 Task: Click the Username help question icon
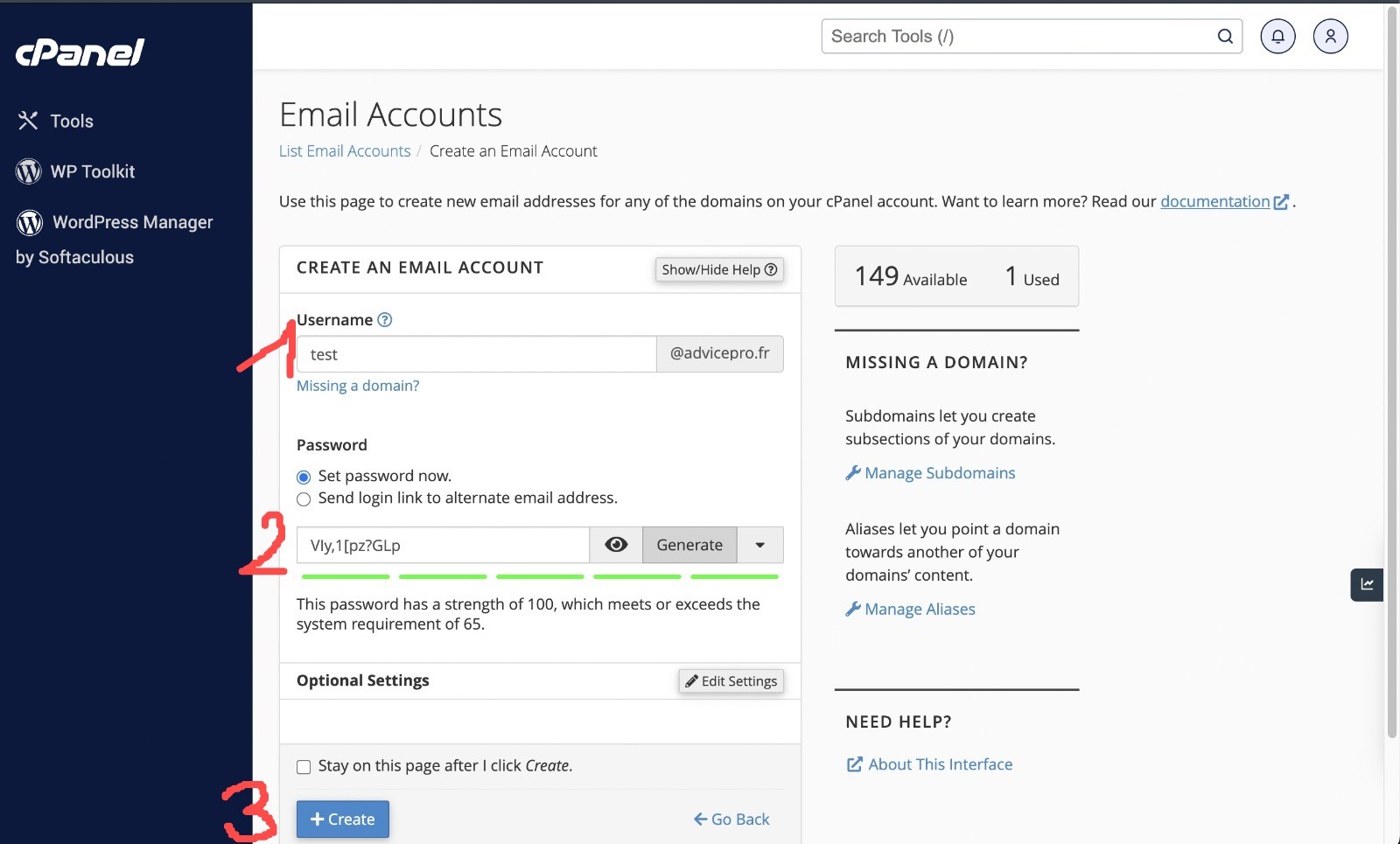coord(385,320)
